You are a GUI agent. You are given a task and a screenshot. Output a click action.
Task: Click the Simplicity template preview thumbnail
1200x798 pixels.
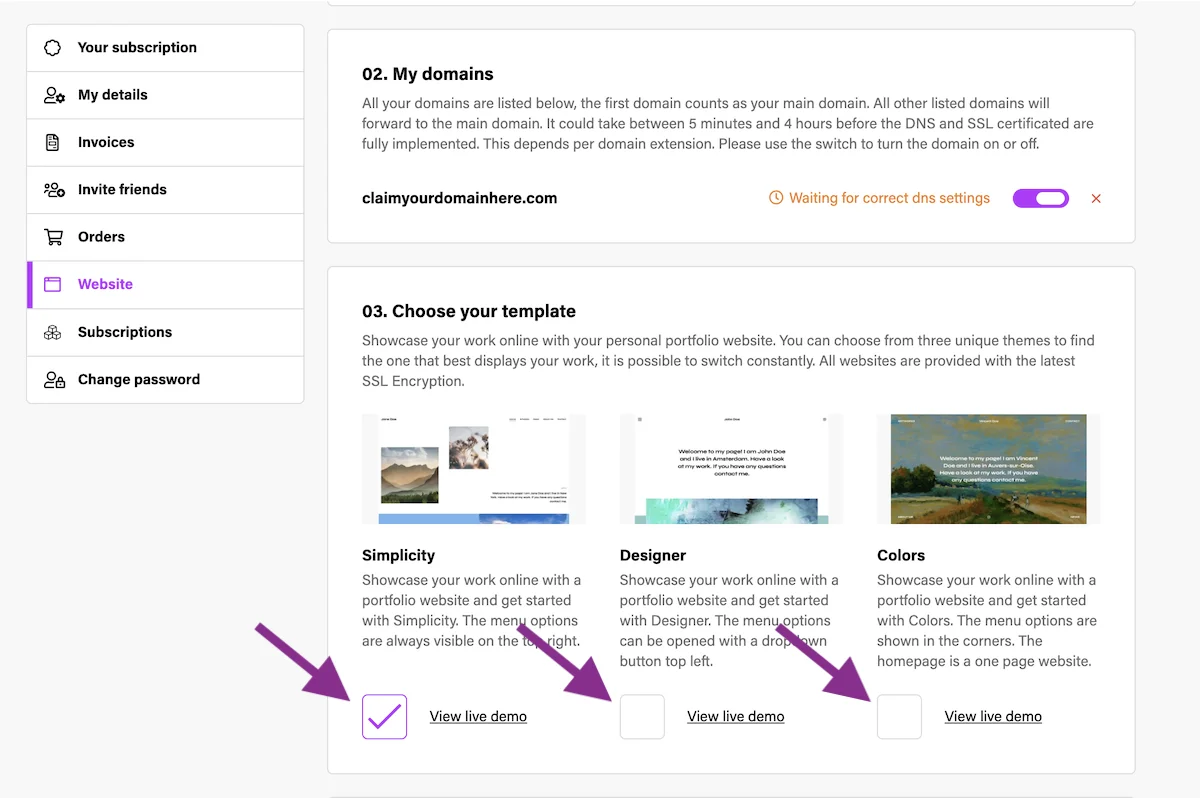coord(473,469)
